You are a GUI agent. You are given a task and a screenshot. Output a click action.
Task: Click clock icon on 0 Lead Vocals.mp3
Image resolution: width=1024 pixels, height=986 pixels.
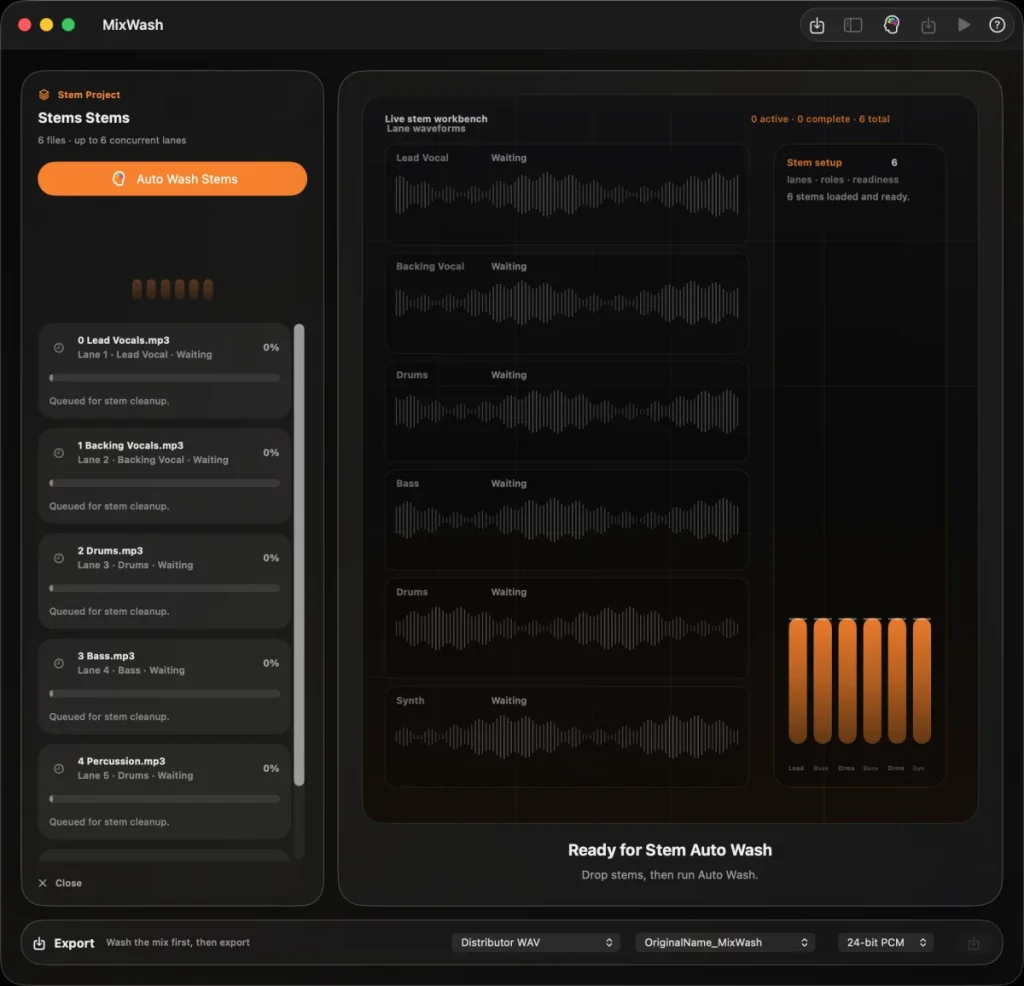[59, 348]
